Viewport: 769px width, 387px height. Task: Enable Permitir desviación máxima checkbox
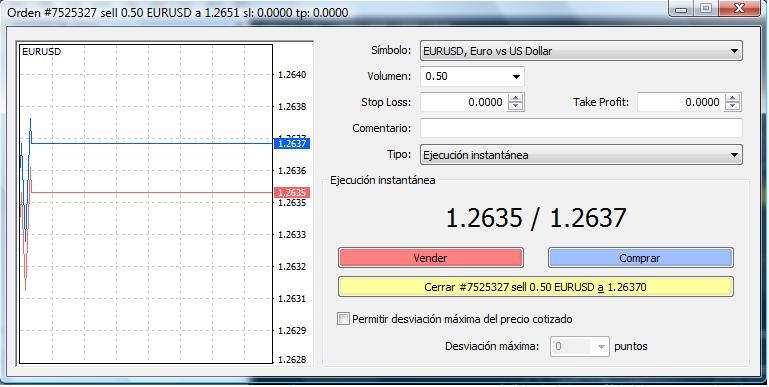343,319
